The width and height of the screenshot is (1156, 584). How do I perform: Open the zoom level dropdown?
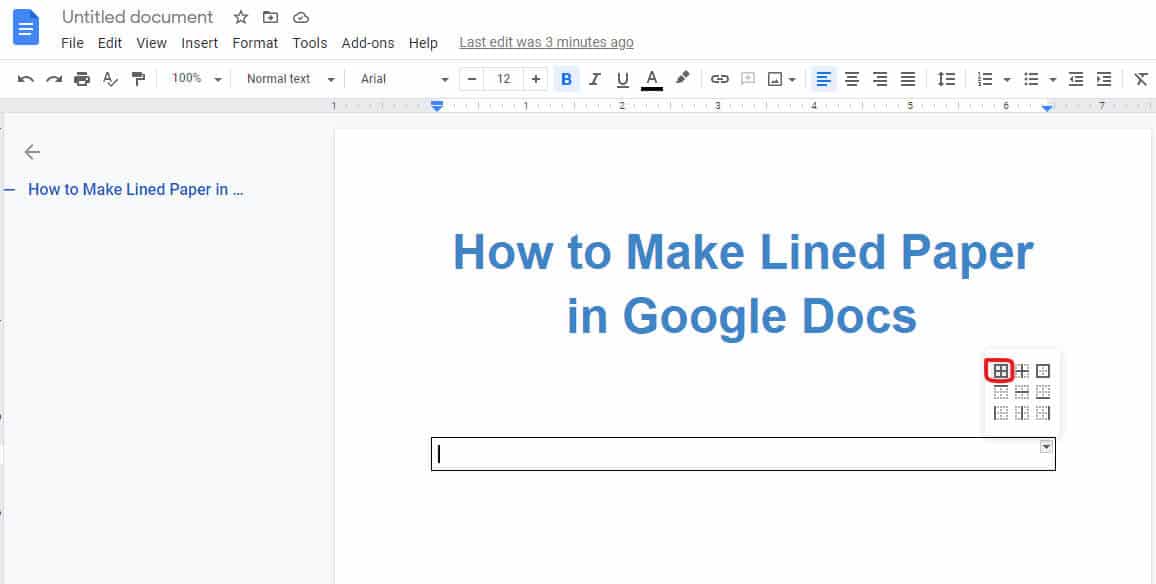[x=196, y=79]
